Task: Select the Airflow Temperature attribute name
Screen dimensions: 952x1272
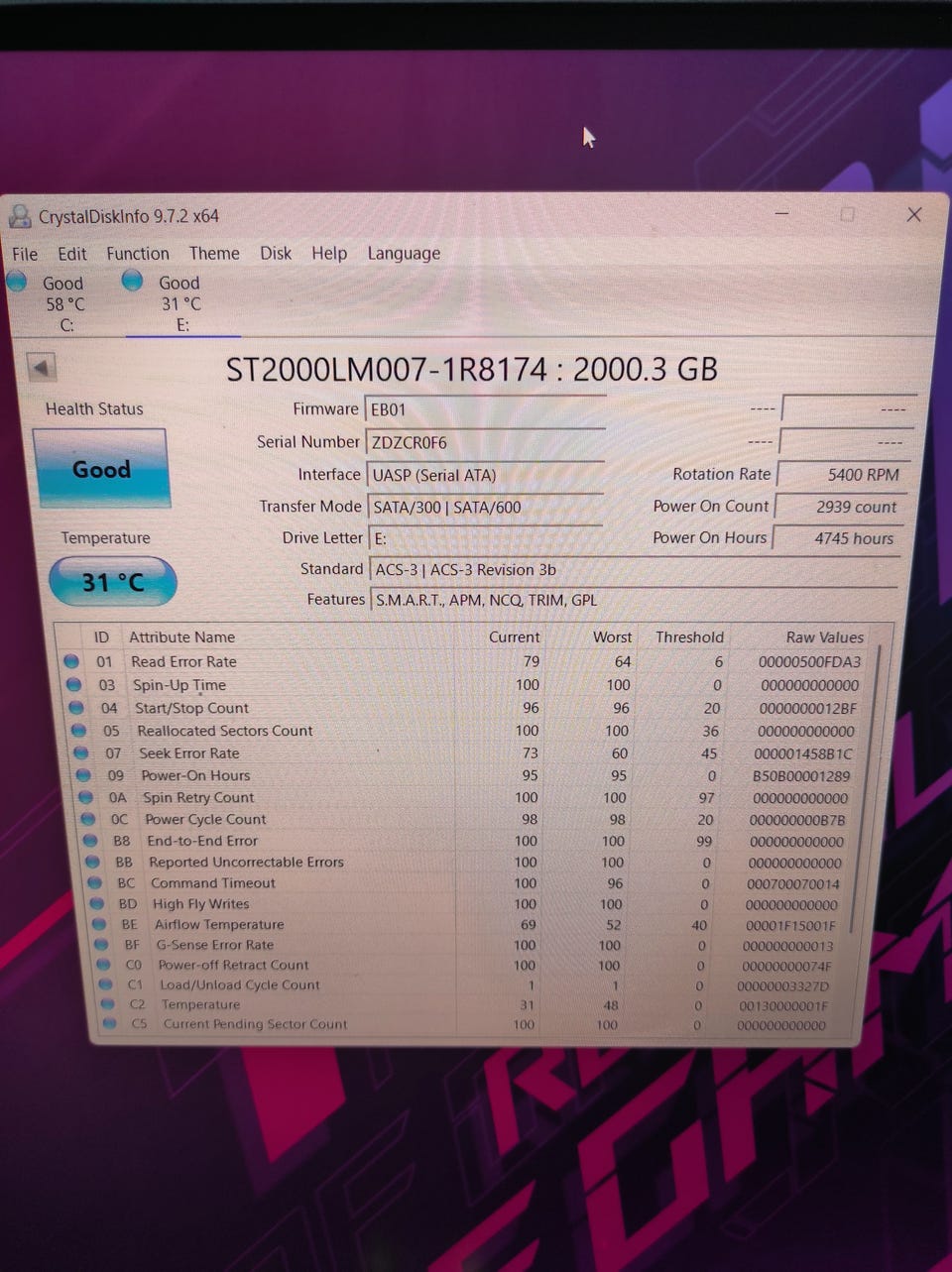Action: 219,924
